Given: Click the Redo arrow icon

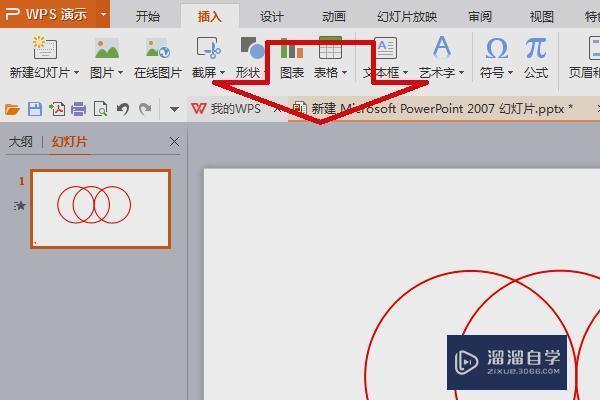Looking at the screenshot, I should click(145, 109).
